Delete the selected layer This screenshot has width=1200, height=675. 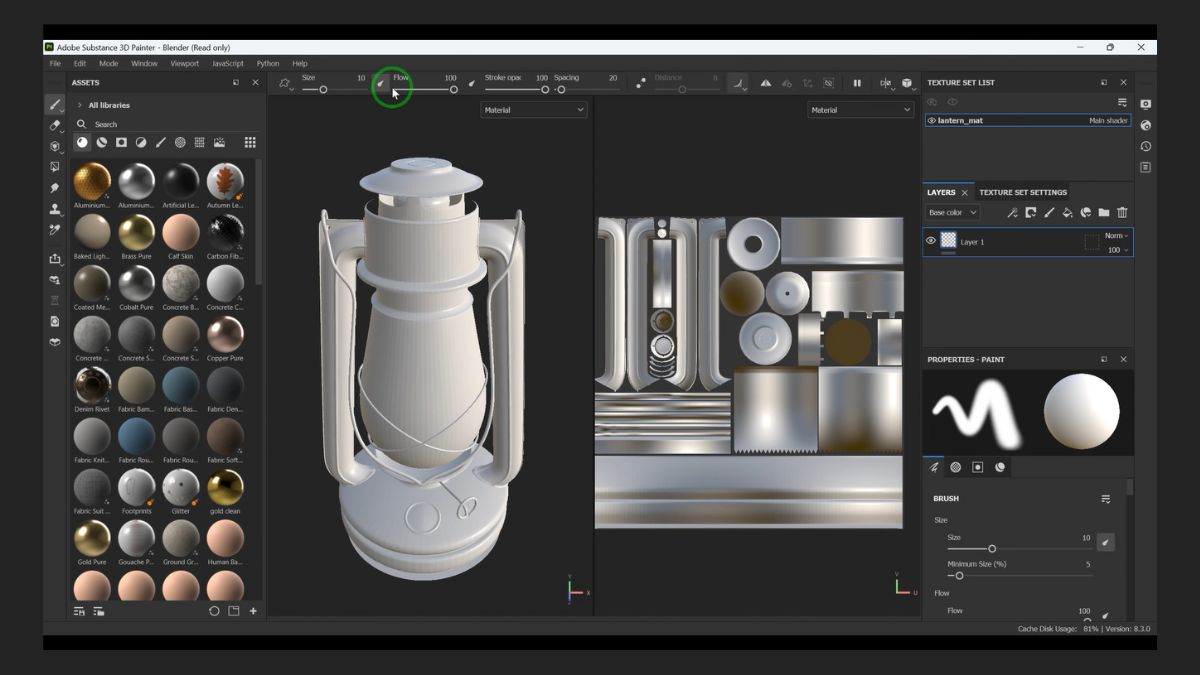click(x=1122, y=213)
